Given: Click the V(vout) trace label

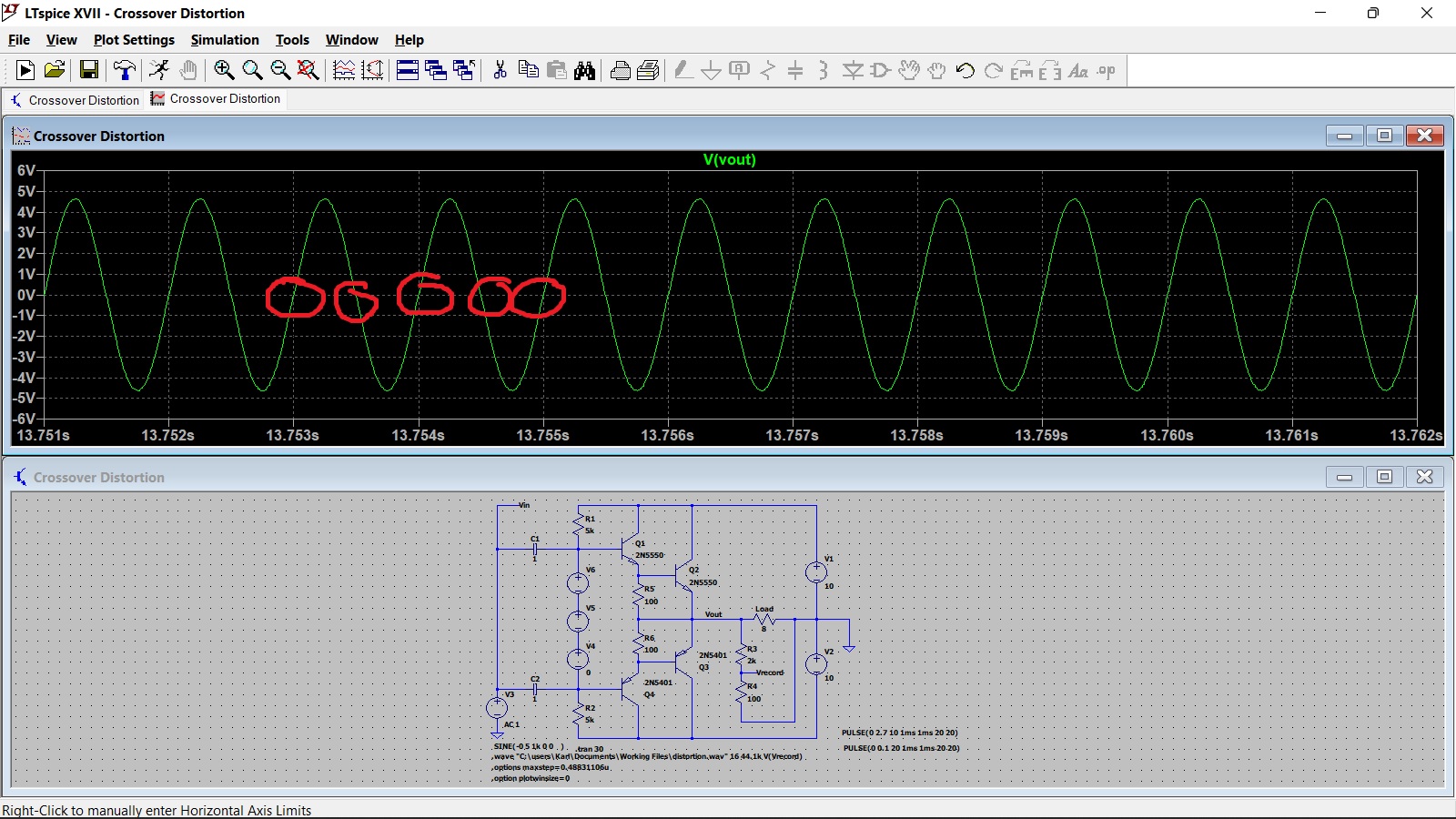Looking at the screenshot, I should [x=729, y=159].
